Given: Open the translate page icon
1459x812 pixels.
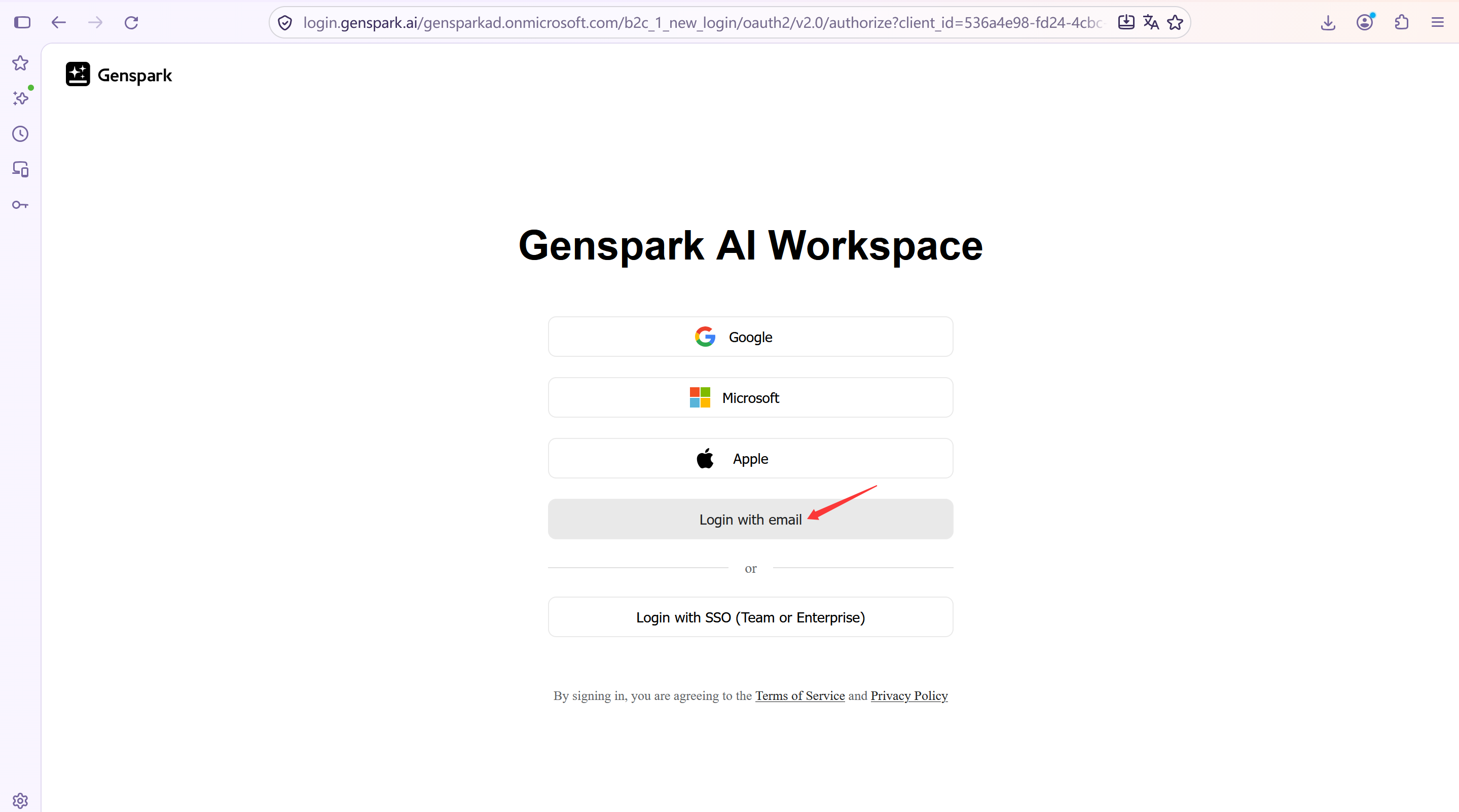Looking at the screenshot, I should coord(1151,22).
